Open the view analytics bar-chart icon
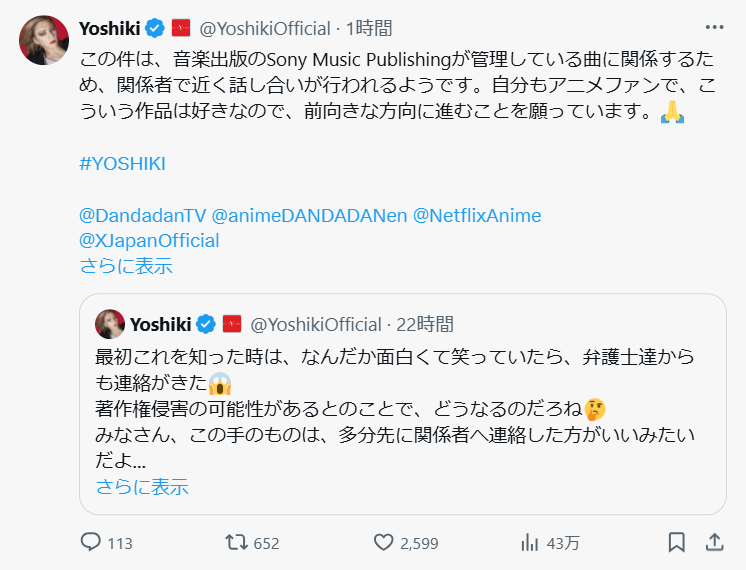746x570 pixels. (530, 542)
